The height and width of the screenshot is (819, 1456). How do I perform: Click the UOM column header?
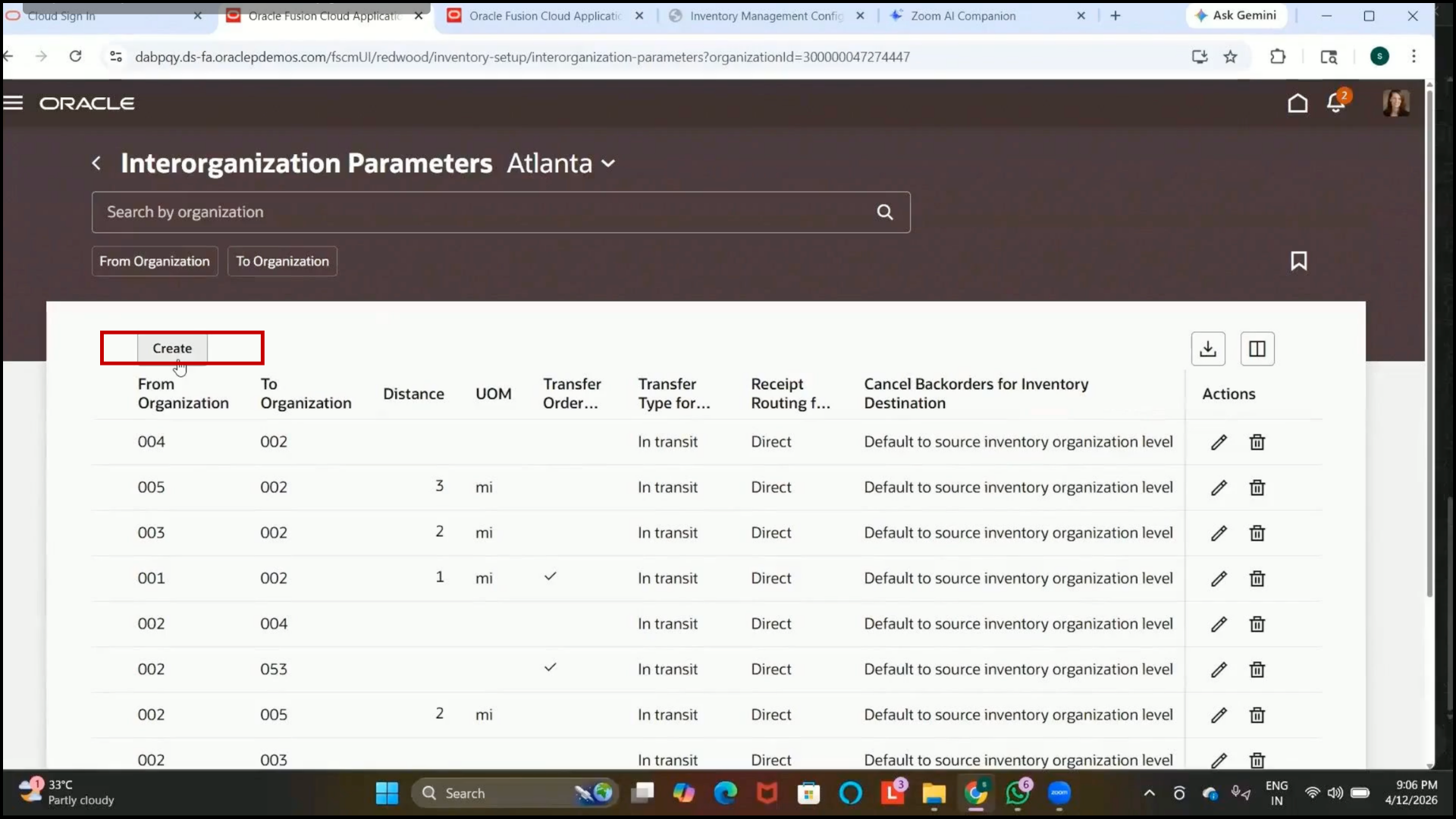point(494,394)
